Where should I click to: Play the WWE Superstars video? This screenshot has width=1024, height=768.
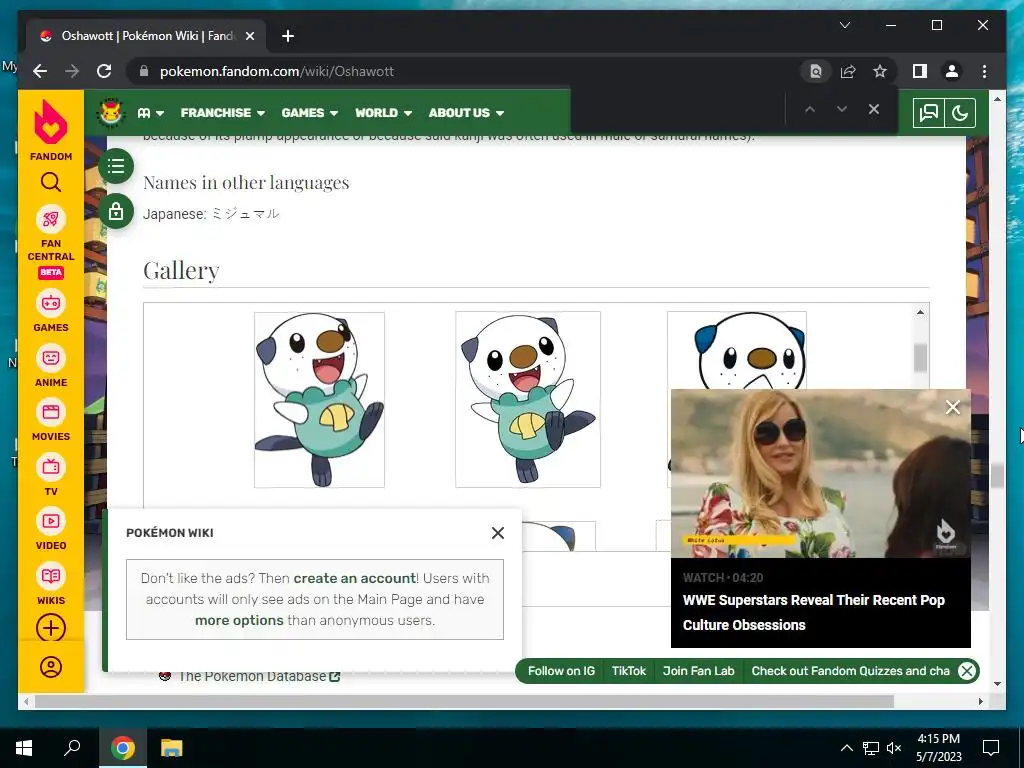pyautogui.click(x=821, y=473)
